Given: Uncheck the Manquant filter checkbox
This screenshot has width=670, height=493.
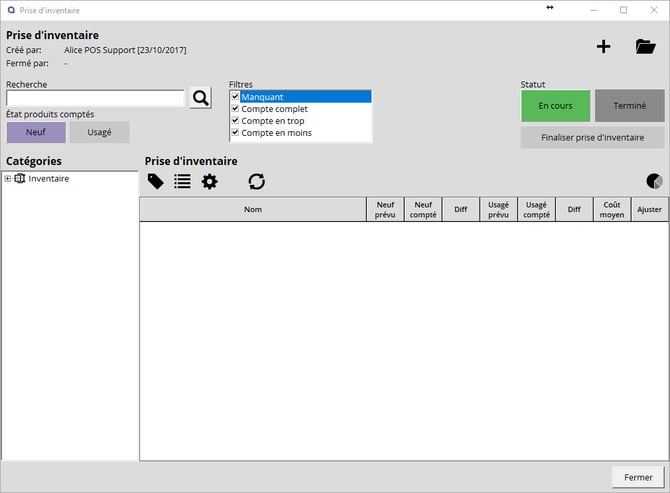Looking at the screenshot, I should coord(235,97).
